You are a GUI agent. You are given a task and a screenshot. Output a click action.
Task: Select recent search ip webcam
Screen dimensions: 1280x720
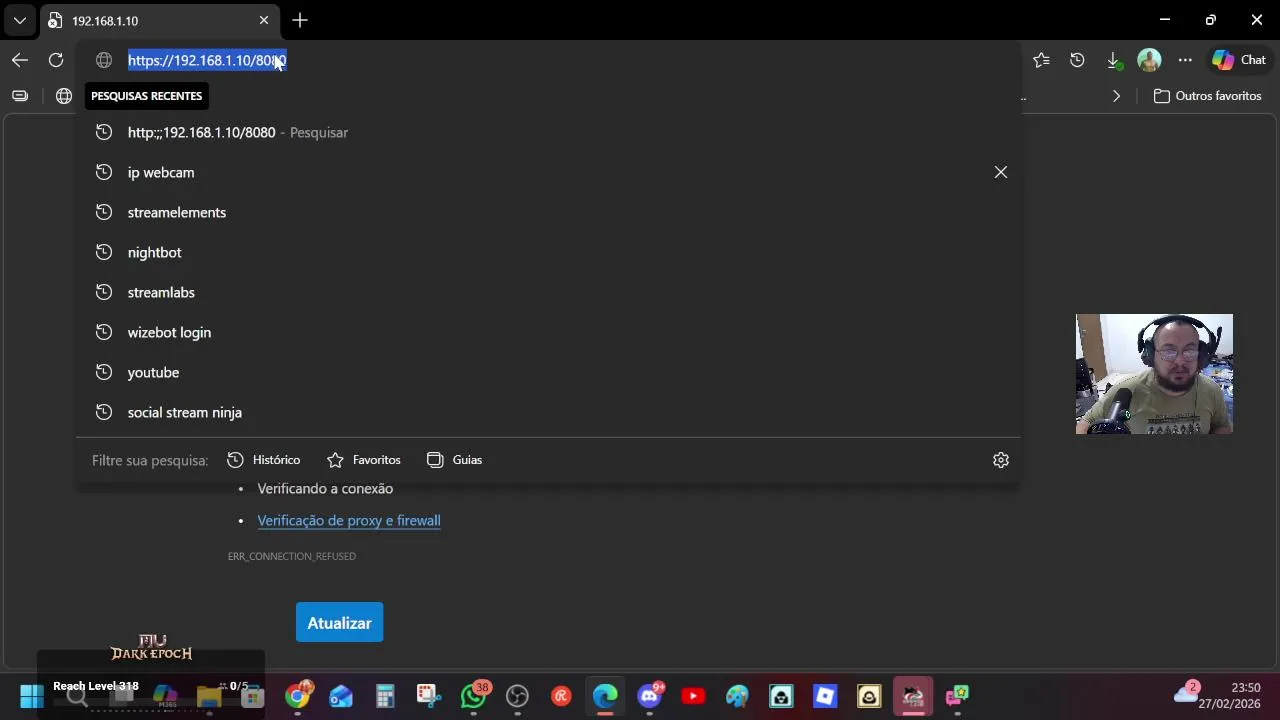pos(548,172)
